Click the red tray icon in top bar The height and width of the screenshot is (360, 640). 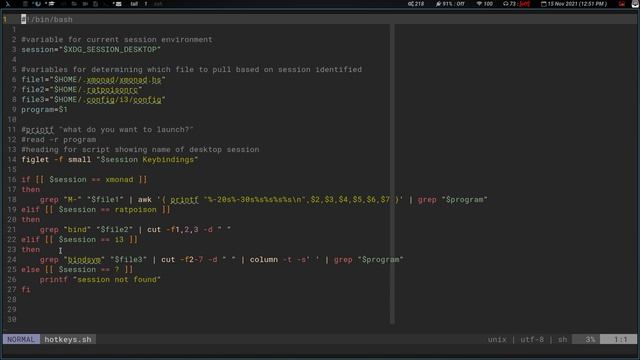622,4
